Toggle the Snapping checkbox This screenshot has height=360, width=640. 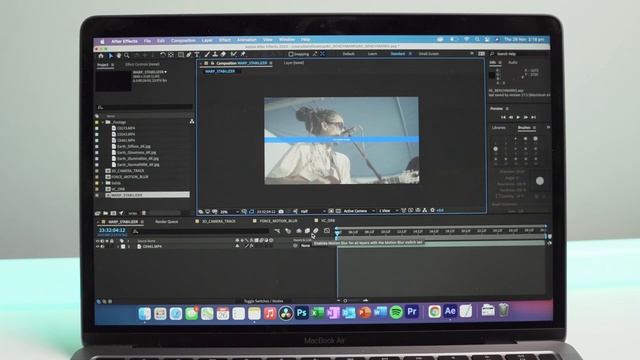[291, 54]
